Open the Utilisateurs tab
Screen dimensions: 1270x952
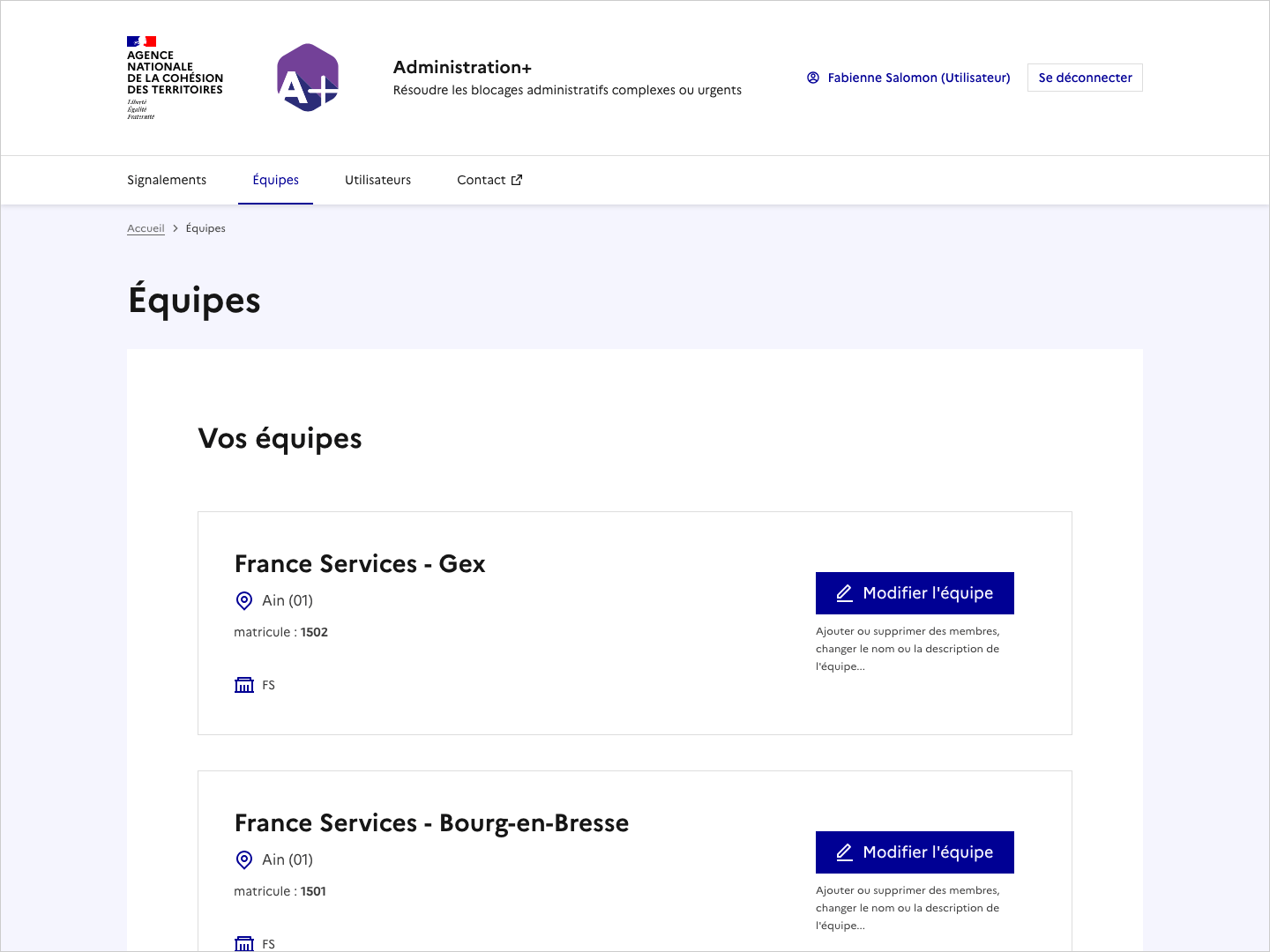pos(377,180)
